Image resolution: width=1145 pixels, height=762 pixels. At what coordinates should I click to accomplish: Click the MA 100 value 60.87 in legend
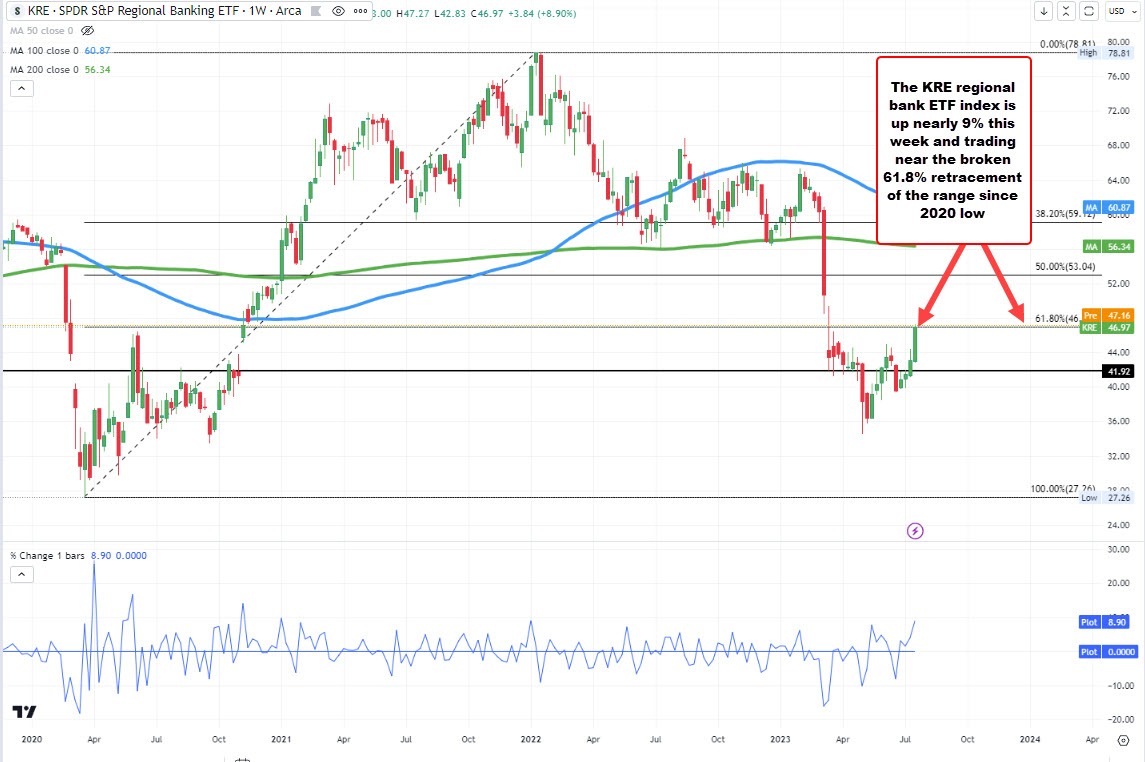click(97, 50)
